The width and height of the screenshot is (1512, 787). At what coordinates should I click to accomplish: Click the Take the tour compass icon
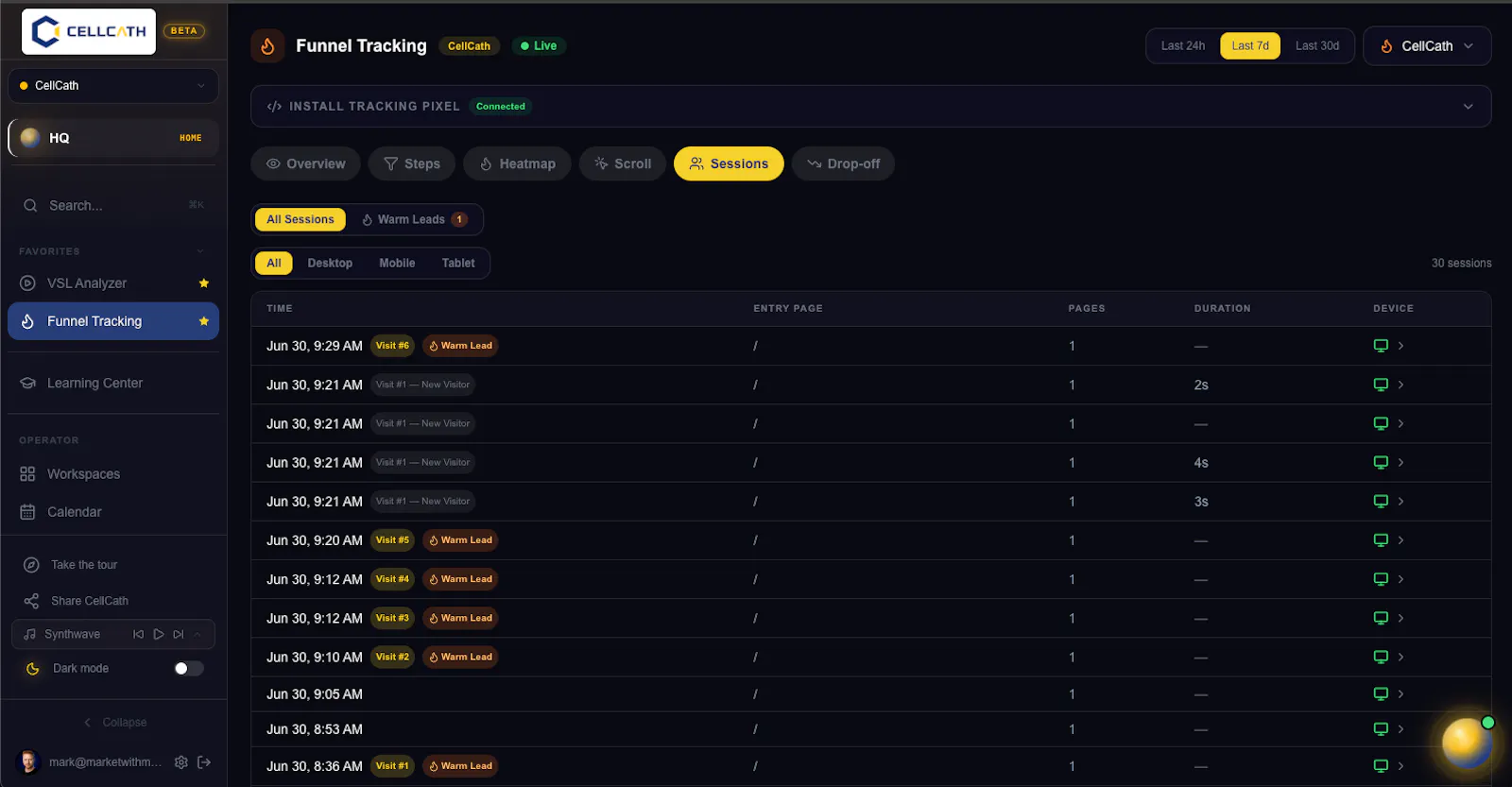tap(31, 565)
